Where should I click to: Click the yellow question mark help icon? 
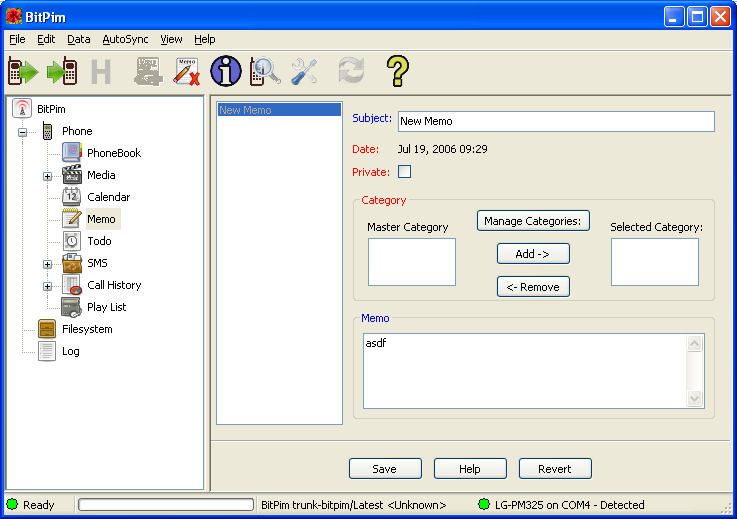tap(398, 71)
